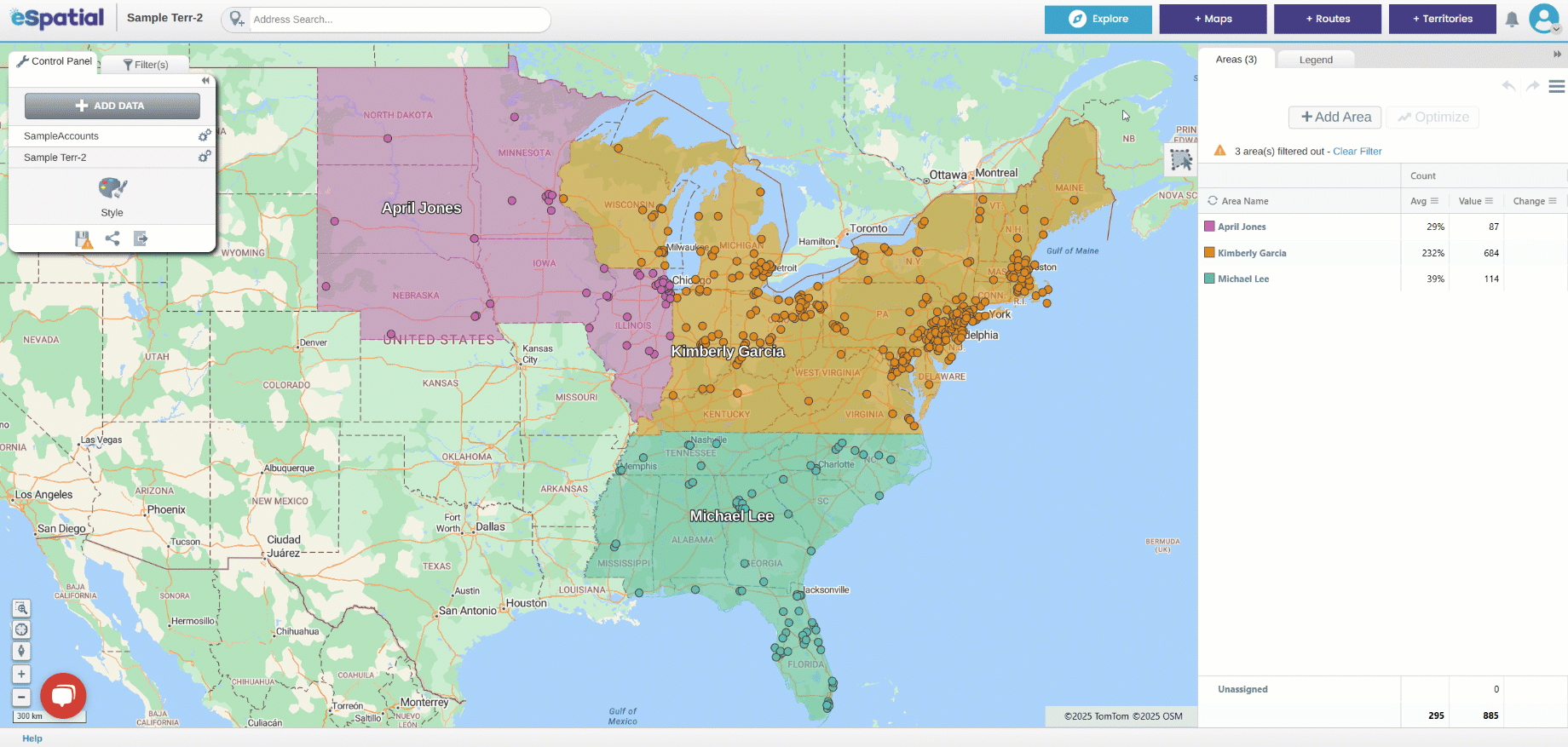The height and width of the screenshot is (747, 1568).
Task: Open Sample Terr-2 layer settings gears
Action: [x=205, y=157]
